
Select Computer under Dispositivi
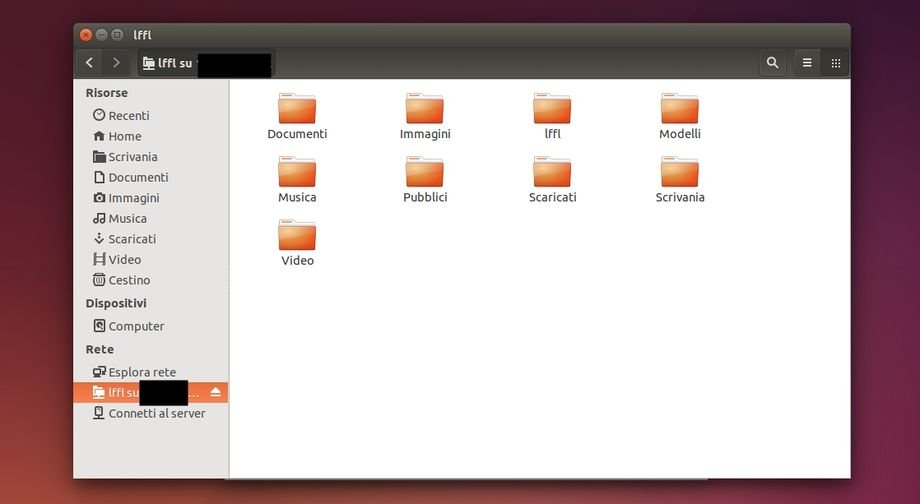[135, 326]
